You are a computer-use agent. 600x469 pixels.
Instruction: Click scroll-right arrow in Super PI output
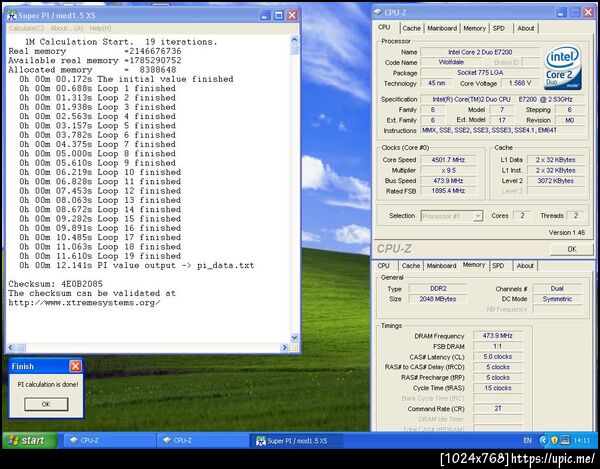pos(284,347)
